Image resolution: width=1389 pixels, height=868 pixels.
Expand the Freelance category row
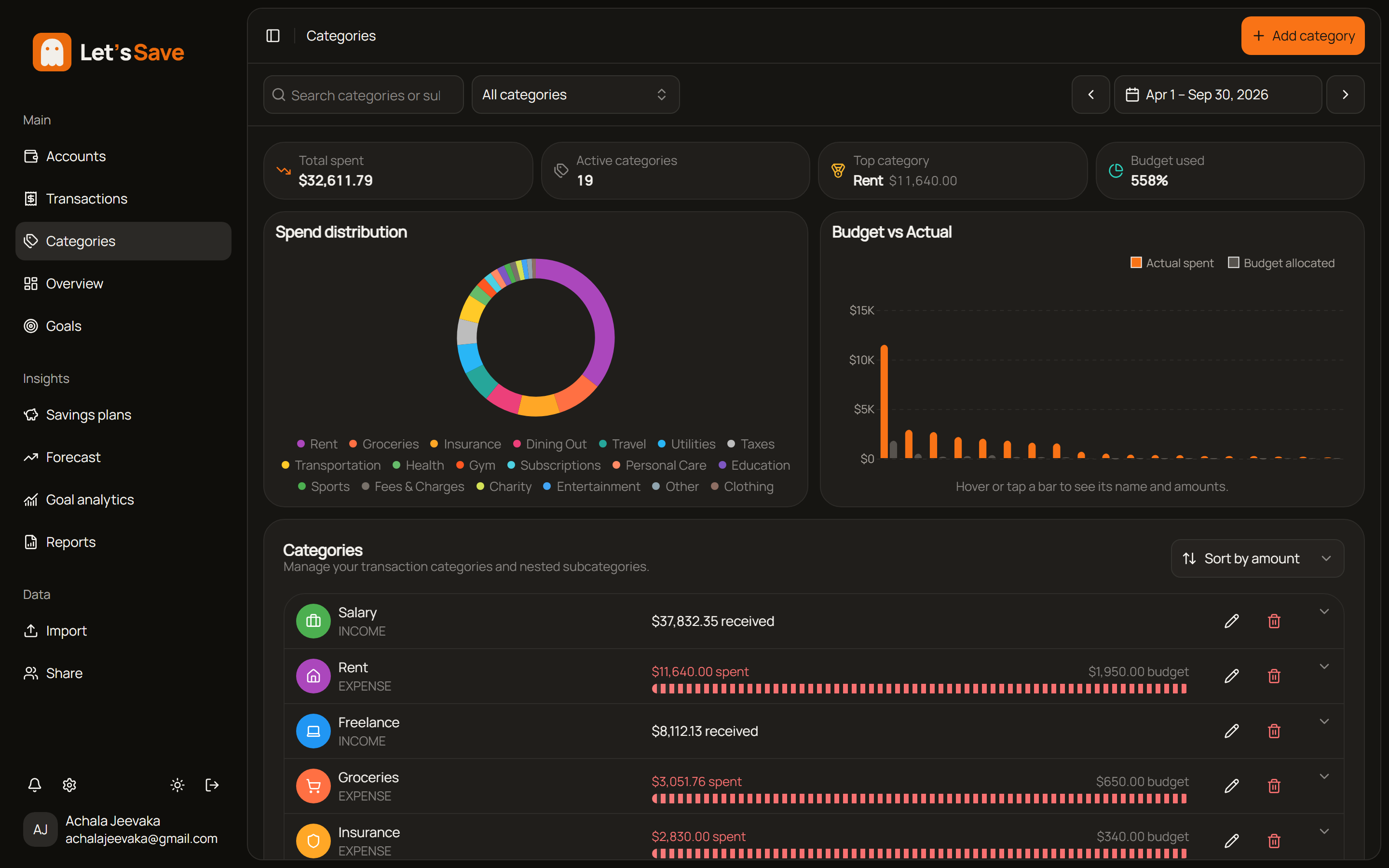click(x=1325, y=721)
